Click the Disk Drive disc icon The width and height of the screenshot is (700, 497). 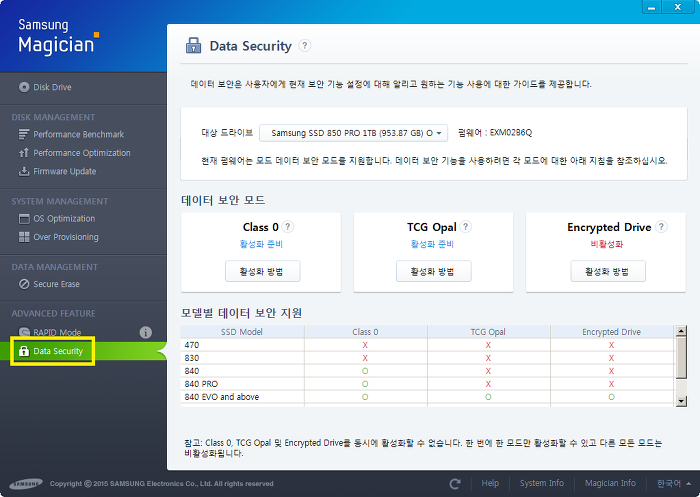(24, 87)
